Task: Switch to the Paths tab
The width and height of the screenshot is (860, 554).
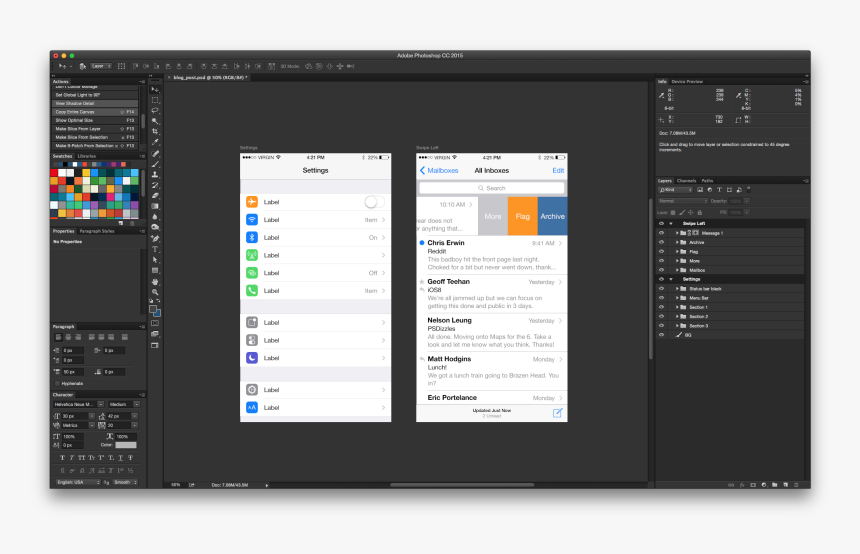Action: (x=707, y=181)
